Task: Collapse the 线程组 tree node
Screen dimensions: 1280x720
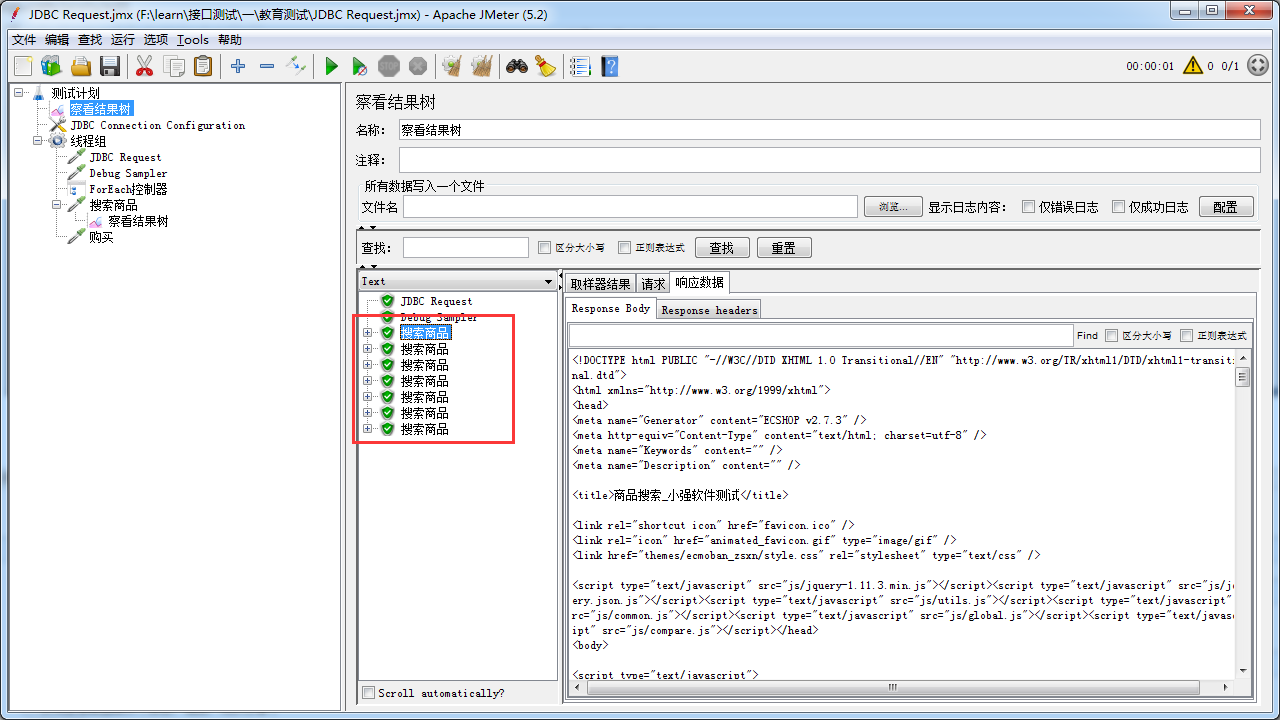Action: point(38,141)
